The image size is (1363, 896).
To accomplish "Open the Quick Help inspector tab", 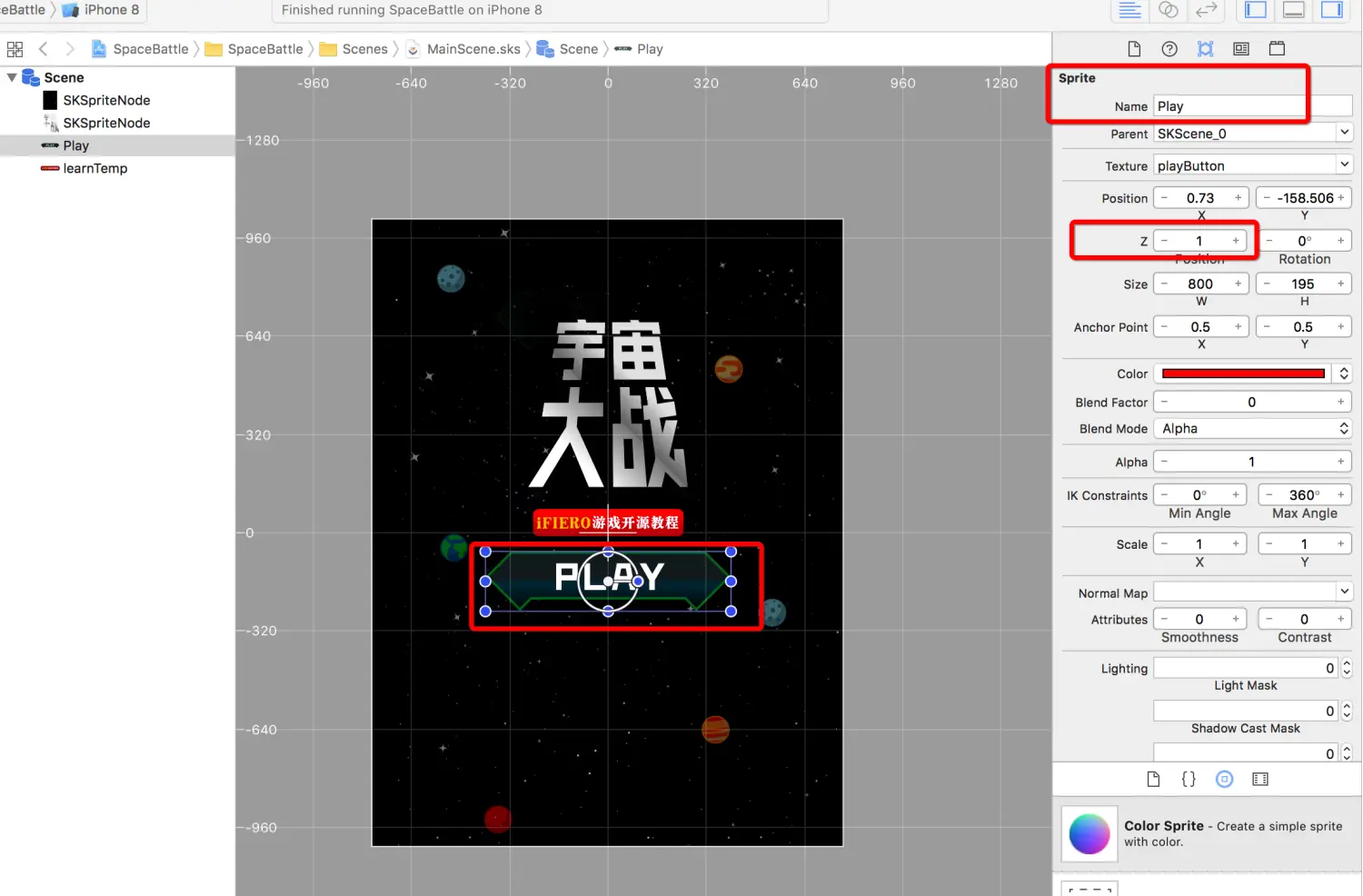I will point(1169,49).
